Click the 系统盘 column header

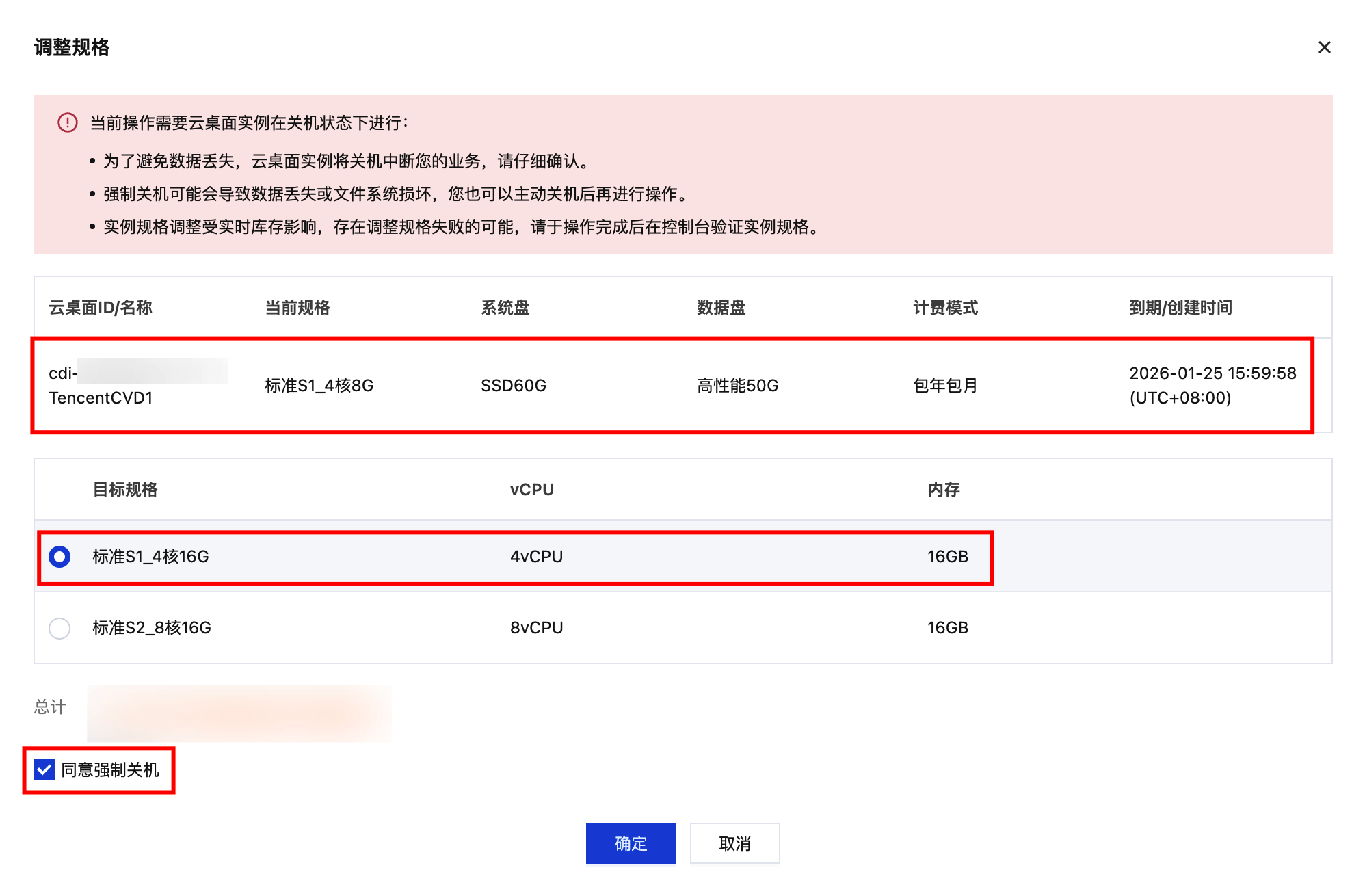pos(505,308)
